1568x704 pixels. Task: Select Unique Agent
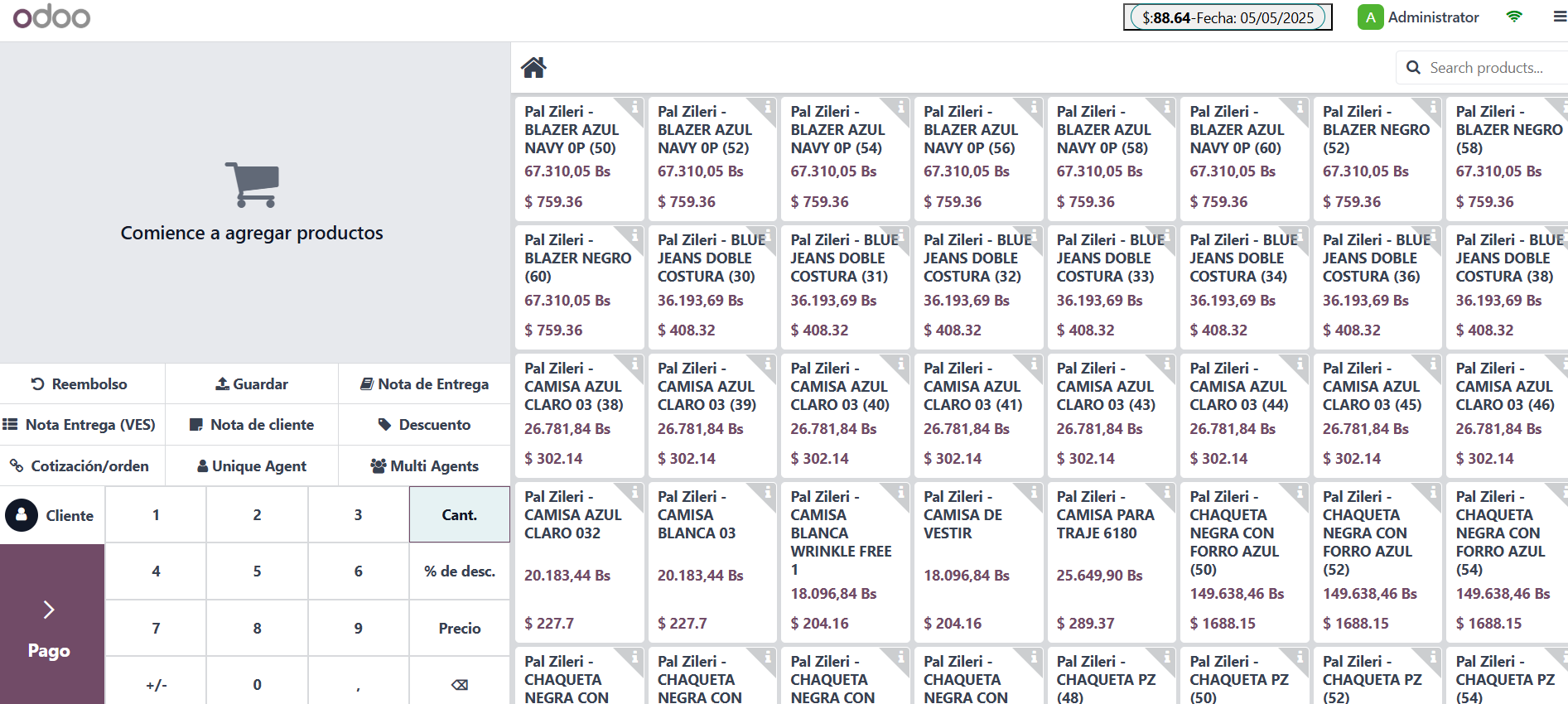[252, 465]
